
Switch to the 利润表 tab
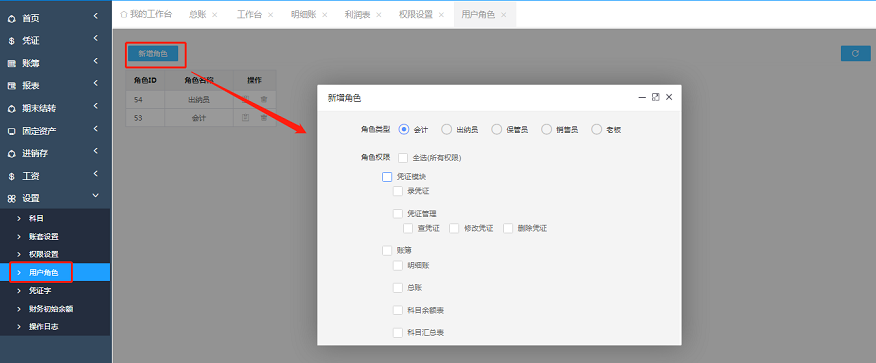pos(358,15)
